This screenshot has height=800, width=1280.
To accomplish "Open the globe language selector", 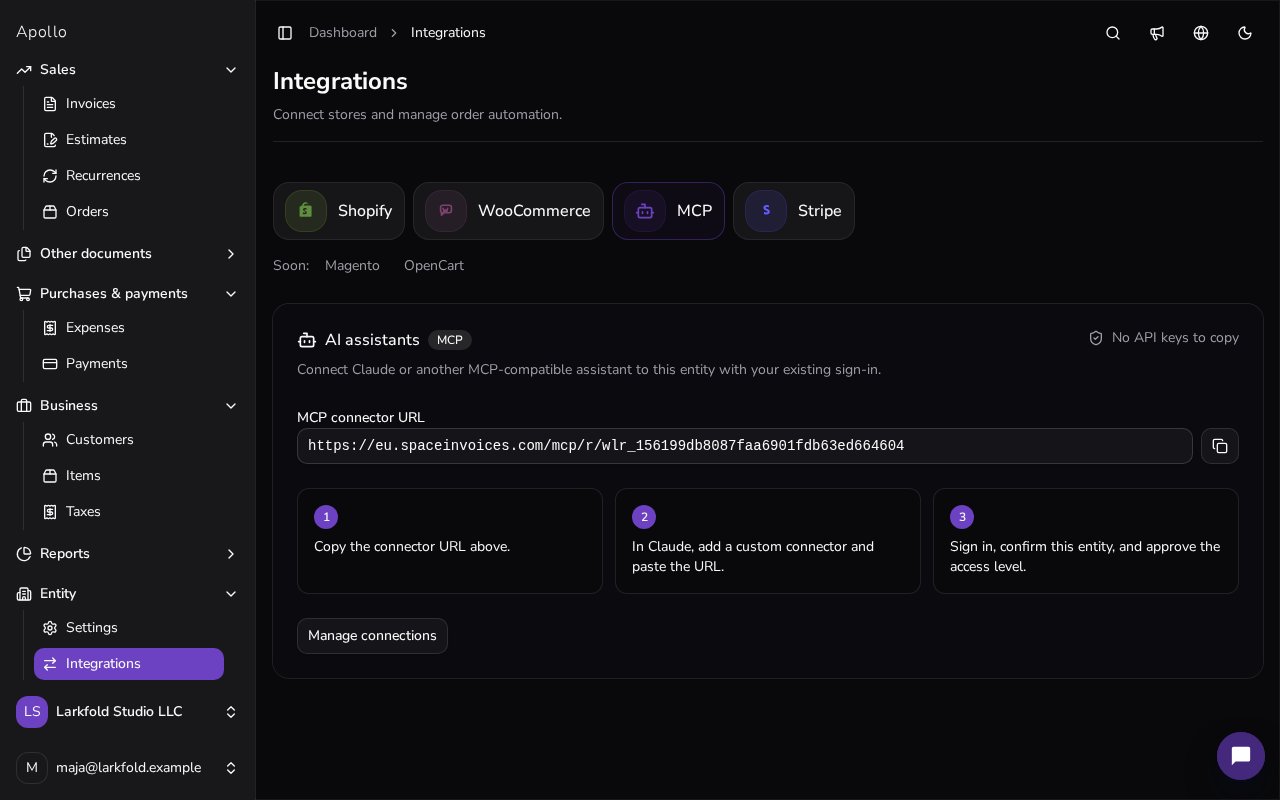I will [x=1201, y=33].
